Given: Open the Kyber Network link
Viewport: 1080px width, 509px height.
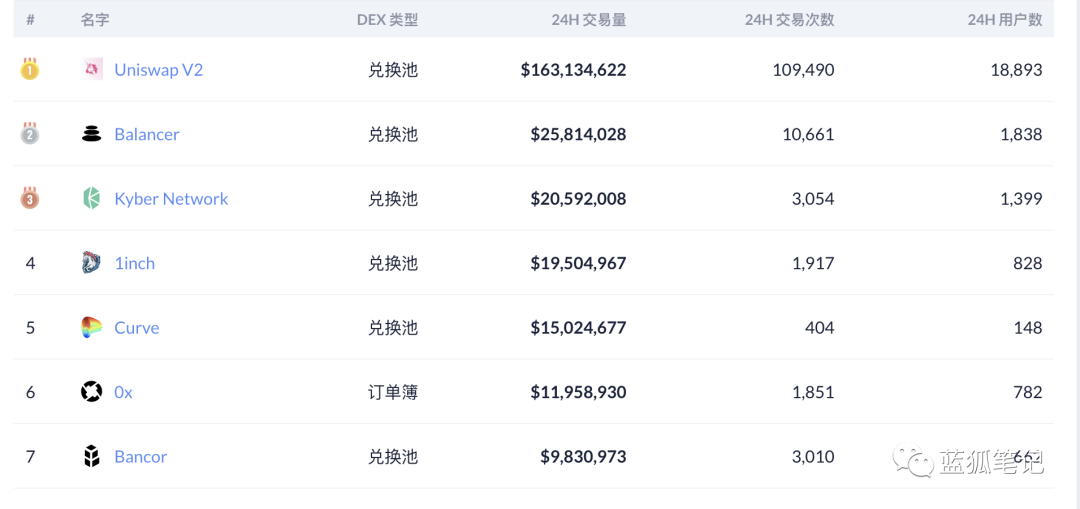Looking at the screenshot, I should [171, 199].
